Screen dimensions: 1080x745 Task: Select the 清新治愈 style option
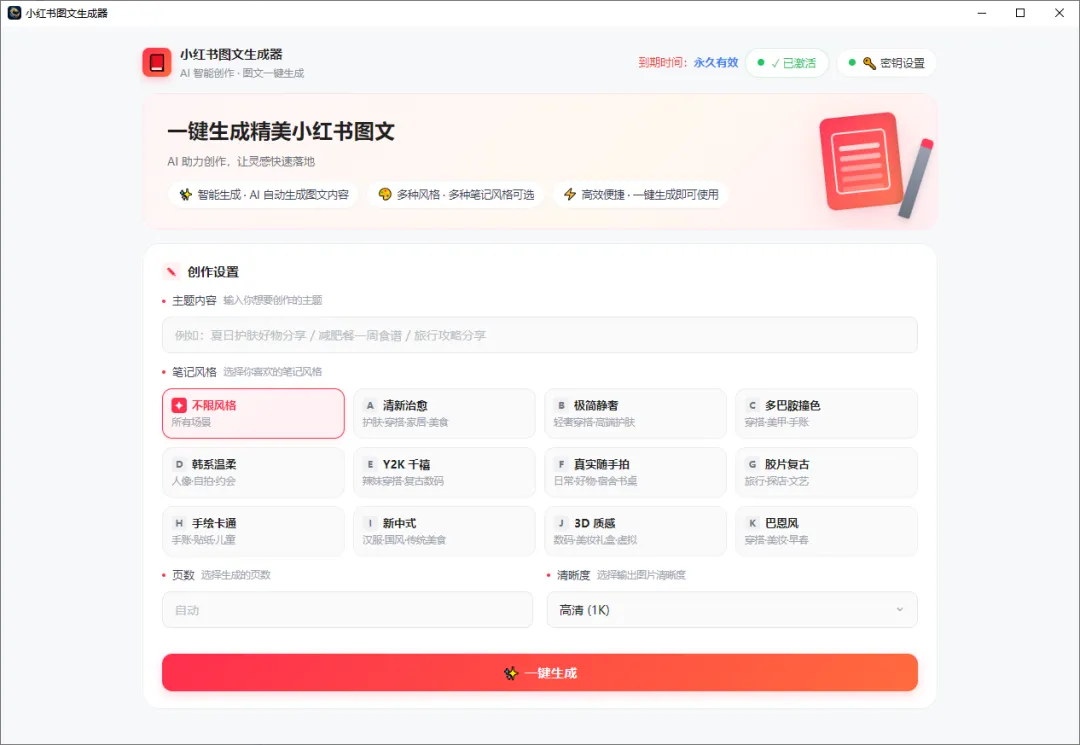click(x=444, y=413)
